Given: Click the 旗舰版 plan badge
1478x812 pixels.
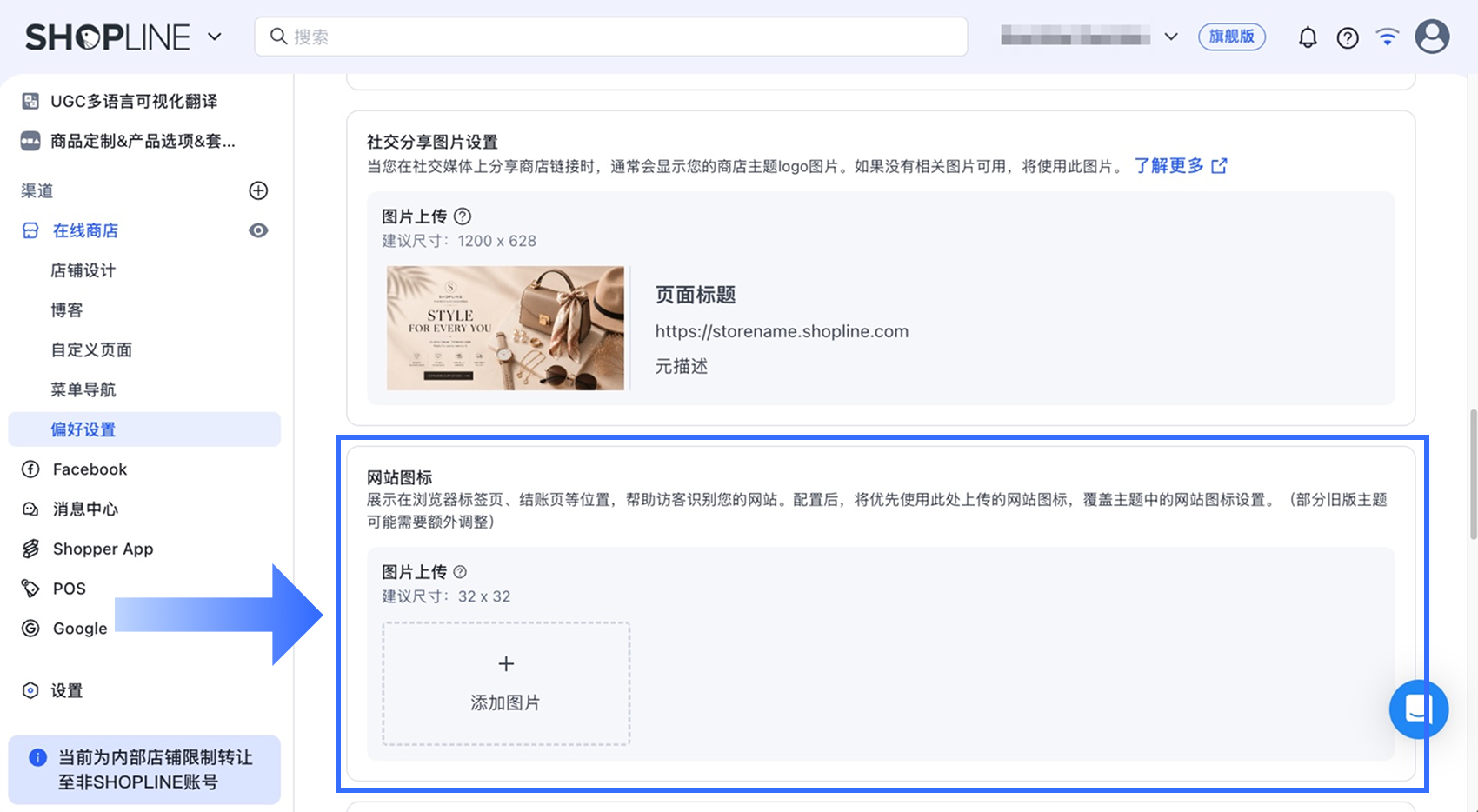Looking at the screenshot, I should [x=1232, y=37].
